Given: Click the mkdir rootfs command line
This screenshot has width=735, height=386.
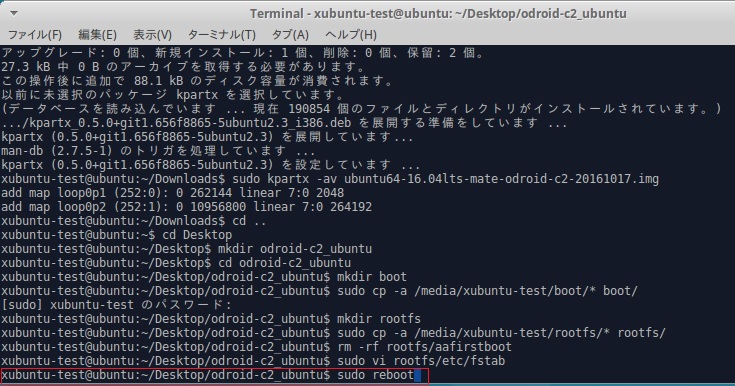Looking at the screenshot, I should (x=211, y=319).
